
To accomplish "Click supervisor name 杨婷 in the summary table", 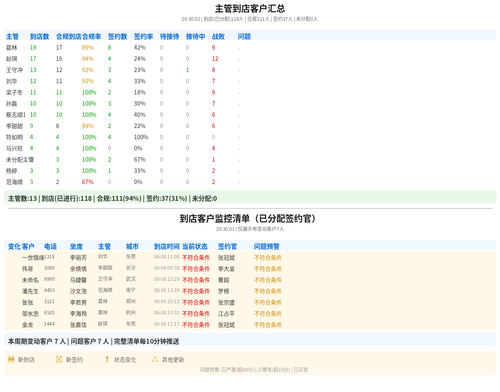I will 12,171.
